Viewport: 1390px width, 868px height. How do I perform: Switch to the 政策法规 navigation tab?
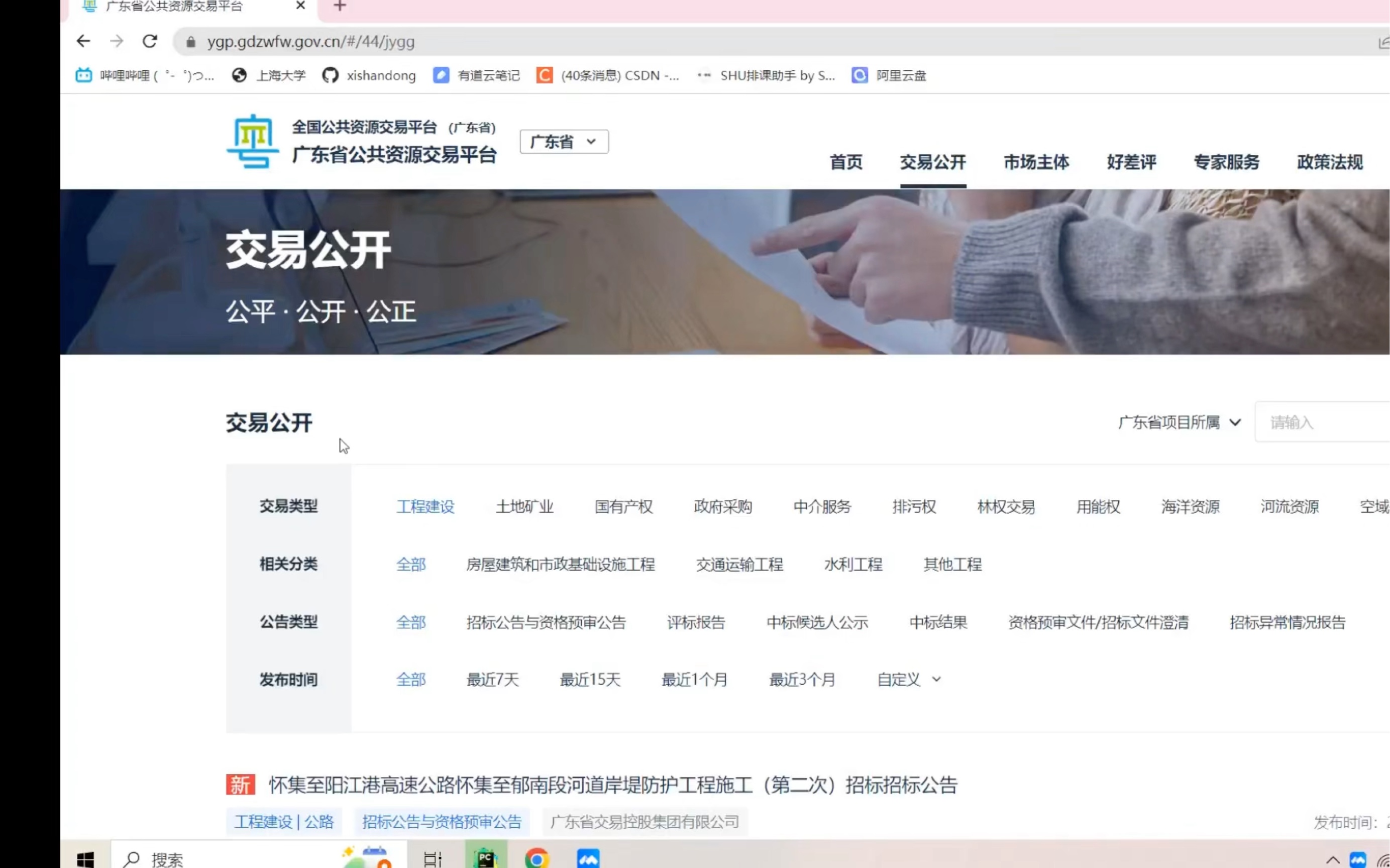pyautogui.click(x=1329, y=162)
